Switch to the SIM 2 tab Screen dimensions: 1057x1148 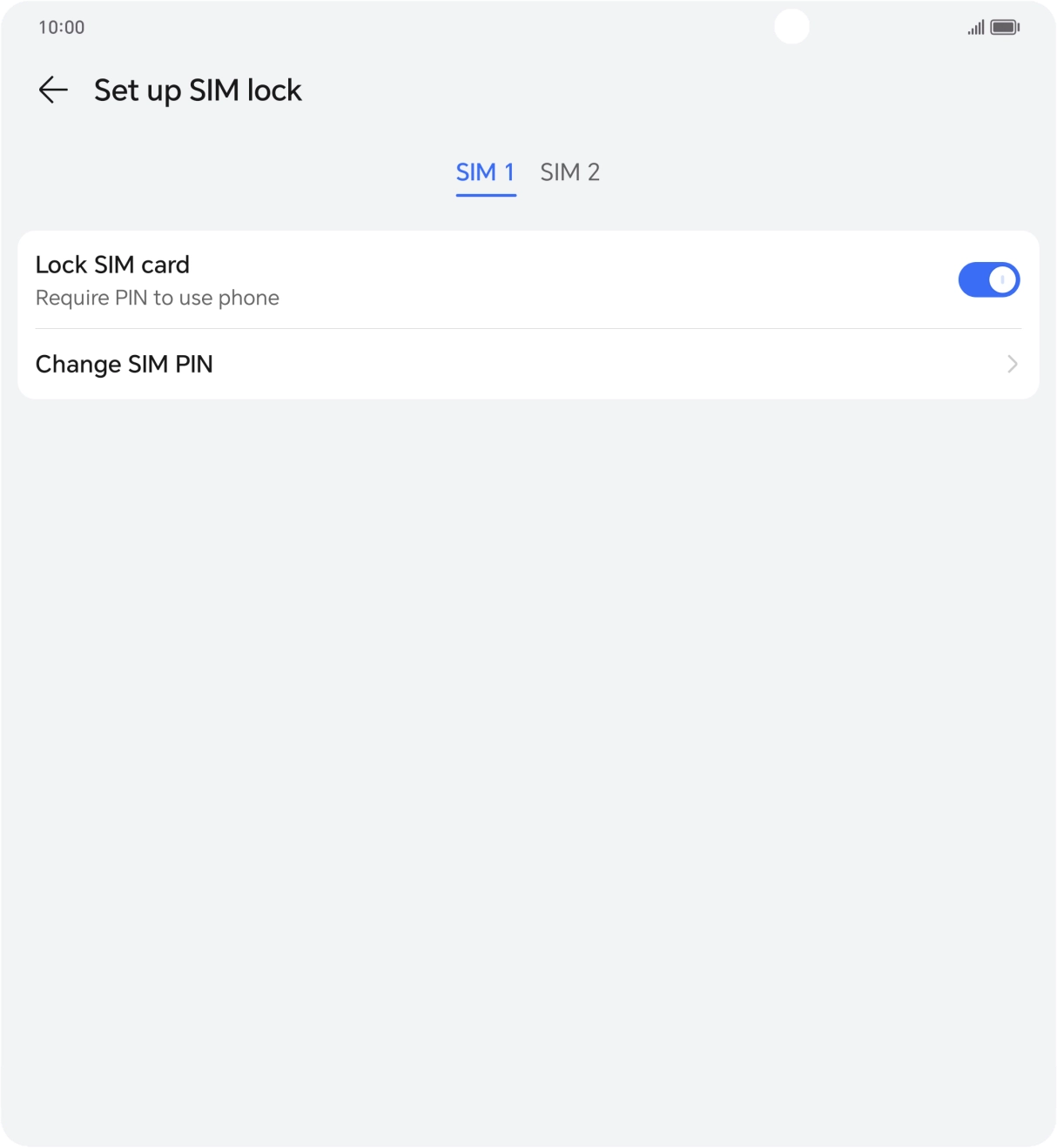[x=570, y=173]
